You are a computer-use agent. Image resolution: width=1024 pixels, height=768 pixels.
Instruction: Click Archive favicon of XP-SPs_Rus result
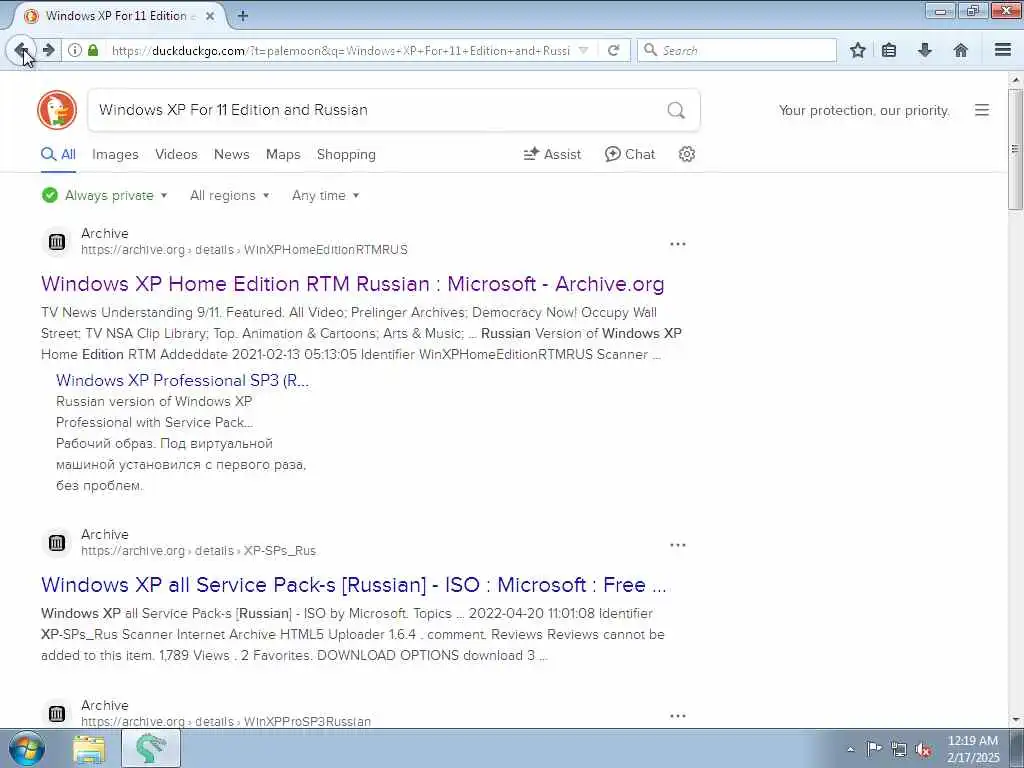click(57, 543)
